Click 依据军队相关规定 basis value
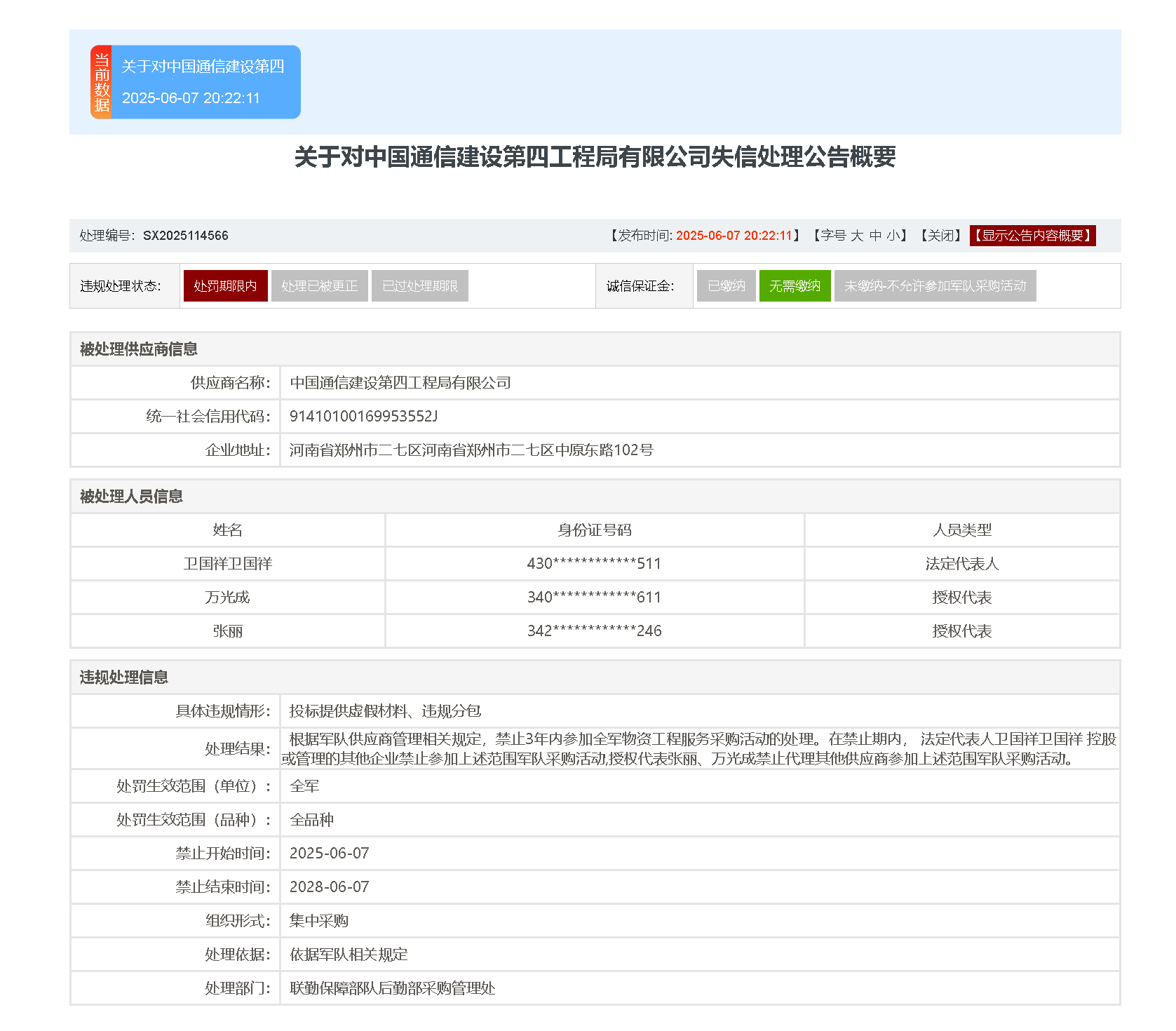Viewport: 1176px width, 1031px height. point(349,955)
